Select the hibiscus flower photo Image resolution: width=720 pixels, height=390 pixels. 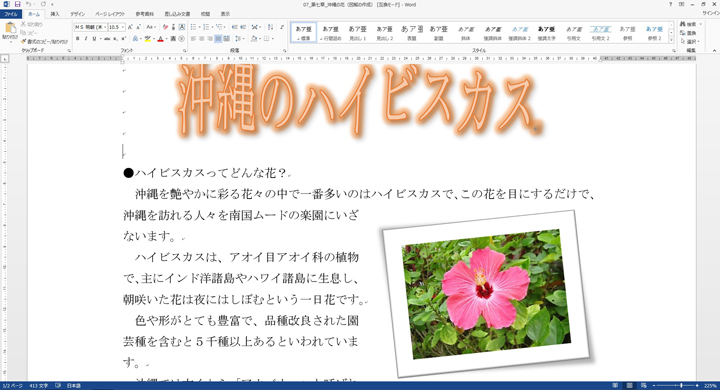tap(487, 294)
